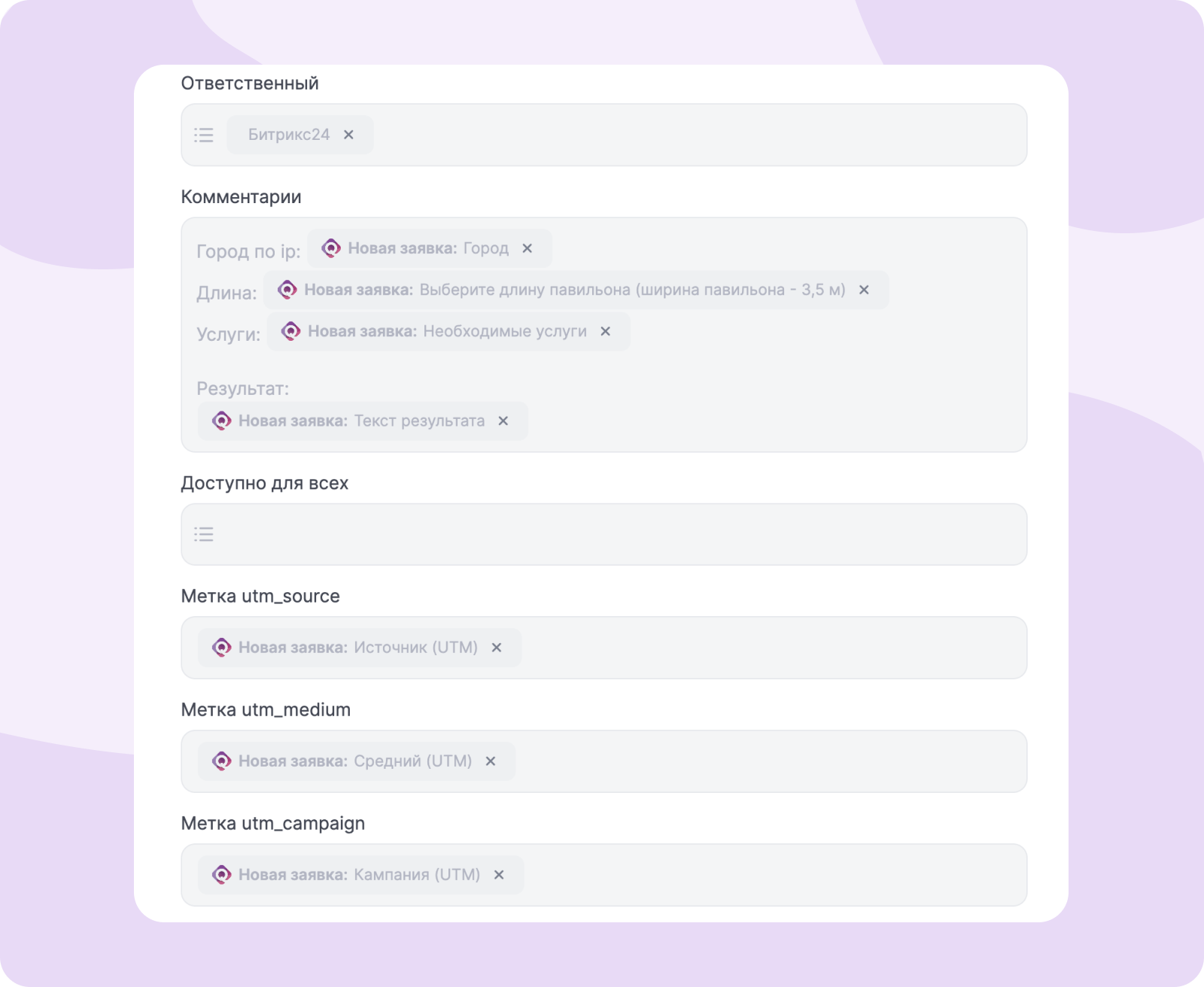The height and width of the screenshot is (987, 1204).
Task: Click the icon on Источник (UTM) tag
Action: tap(221, 647)
